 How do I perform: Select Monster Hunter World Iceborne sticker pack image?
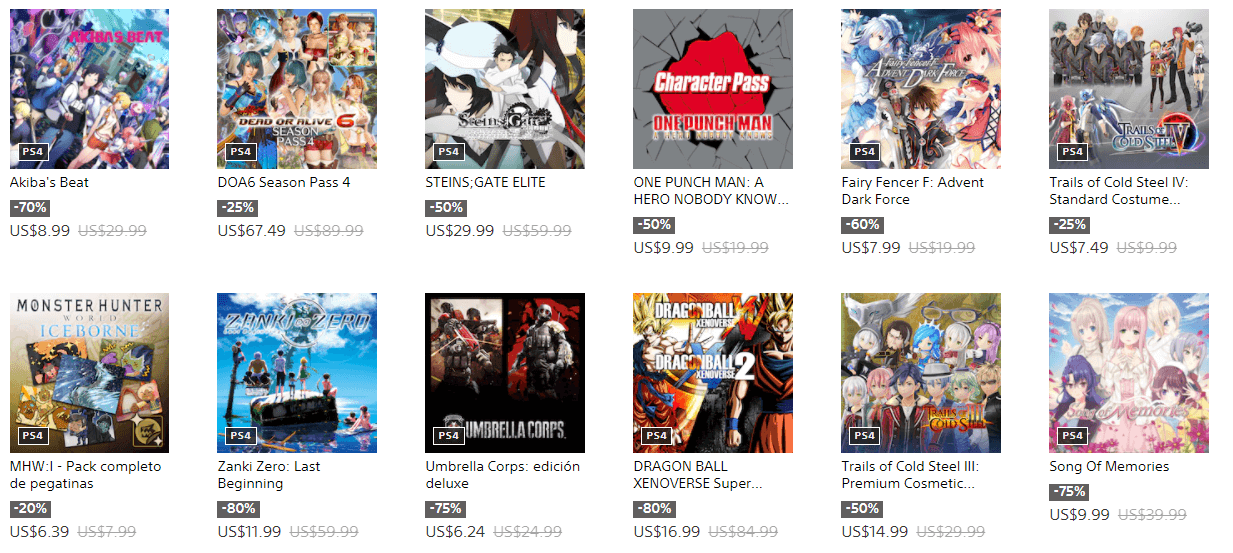(89, 373)
